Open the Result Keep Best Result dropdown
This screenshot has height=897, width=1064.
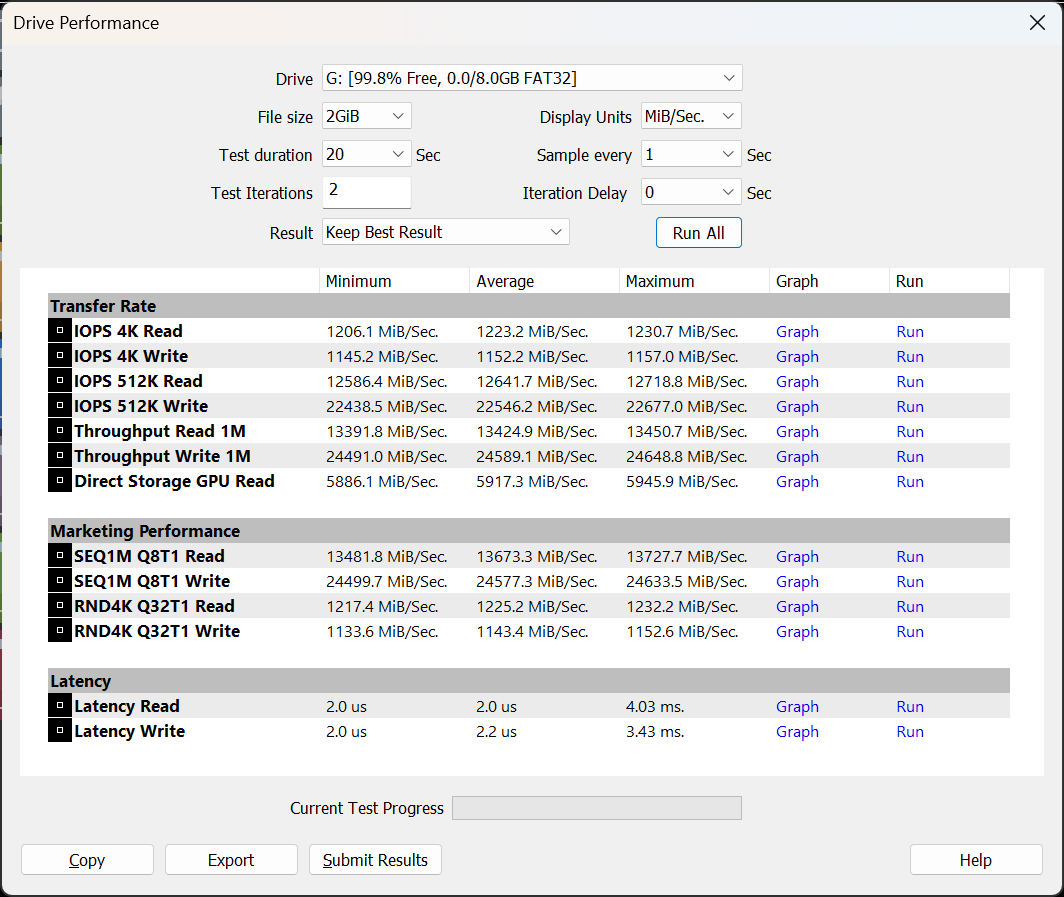coord(446,232)
